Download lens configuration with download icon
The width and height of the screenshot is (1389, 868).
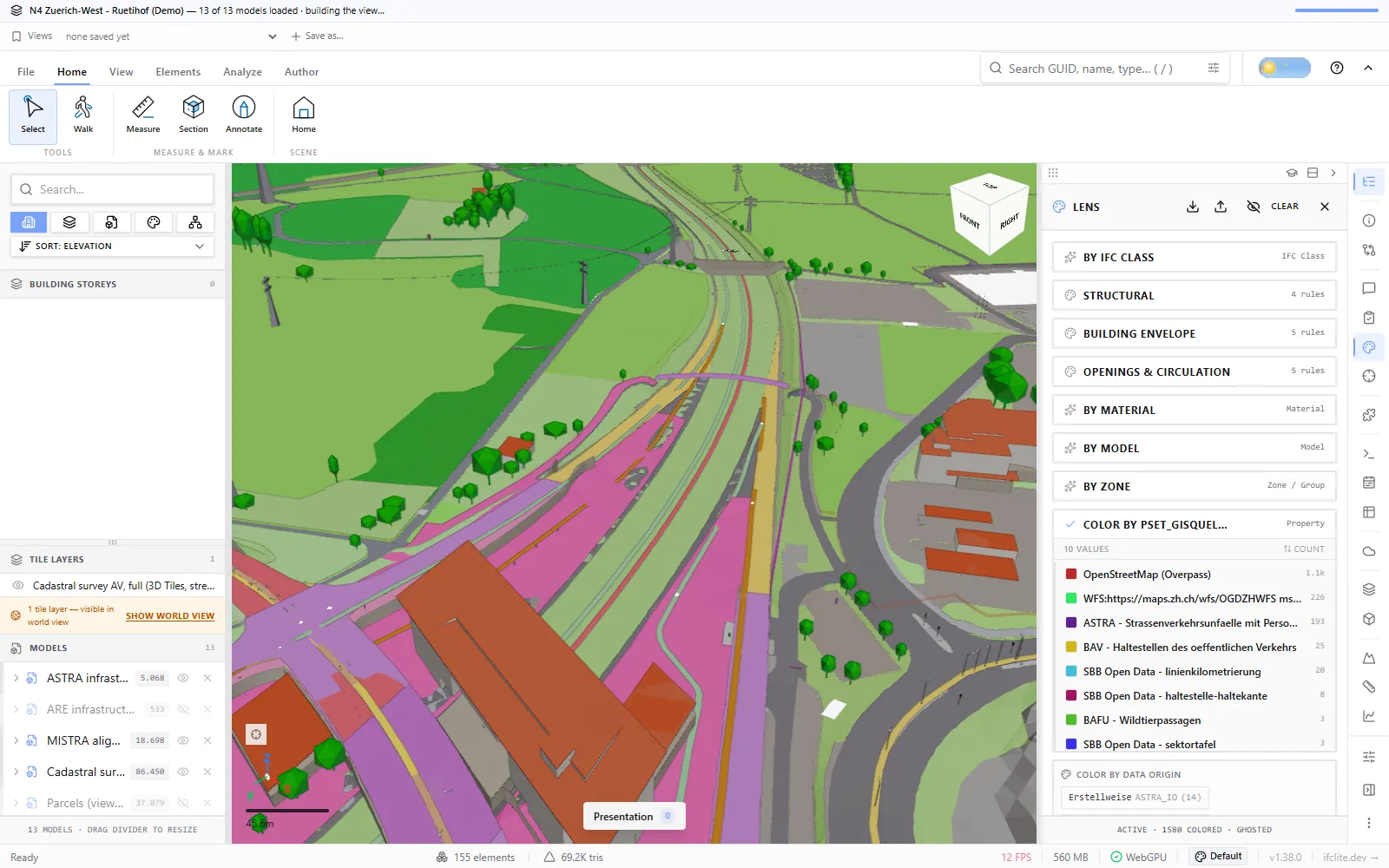1193,207
